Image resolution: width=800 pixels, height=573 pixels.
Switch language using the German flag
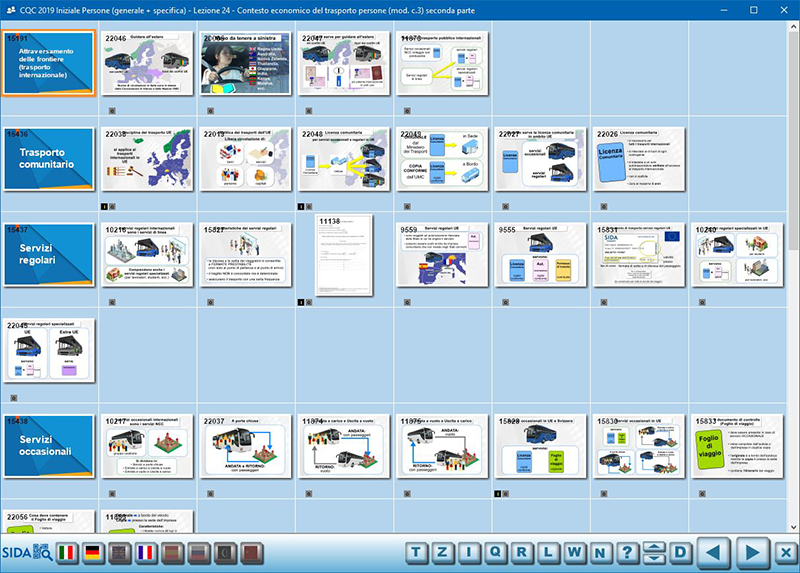94,552
